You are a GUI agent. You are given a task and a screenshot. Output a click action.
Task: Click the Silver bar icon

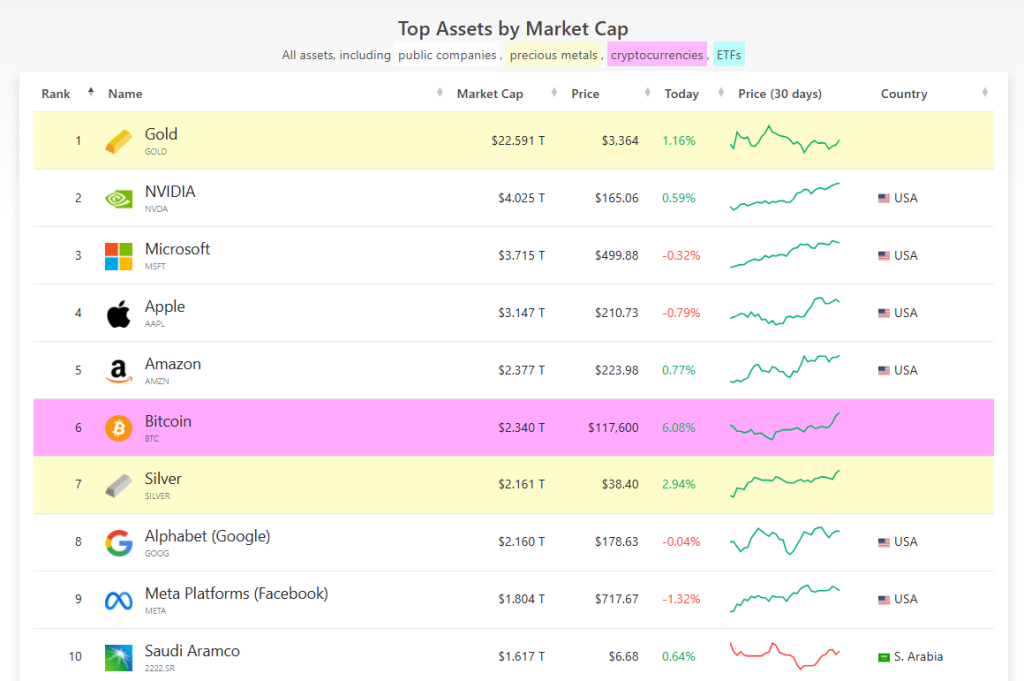point(118,485)
